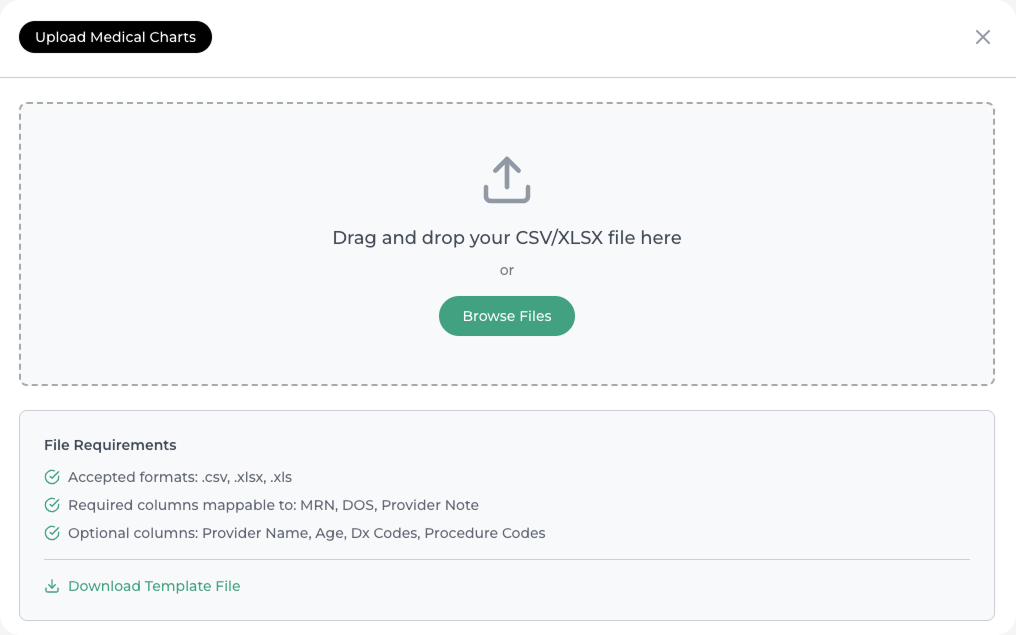The width and height of the screenshot is (1016, 635).
Task: Click the divider above Download Template File
Action: 507,559
